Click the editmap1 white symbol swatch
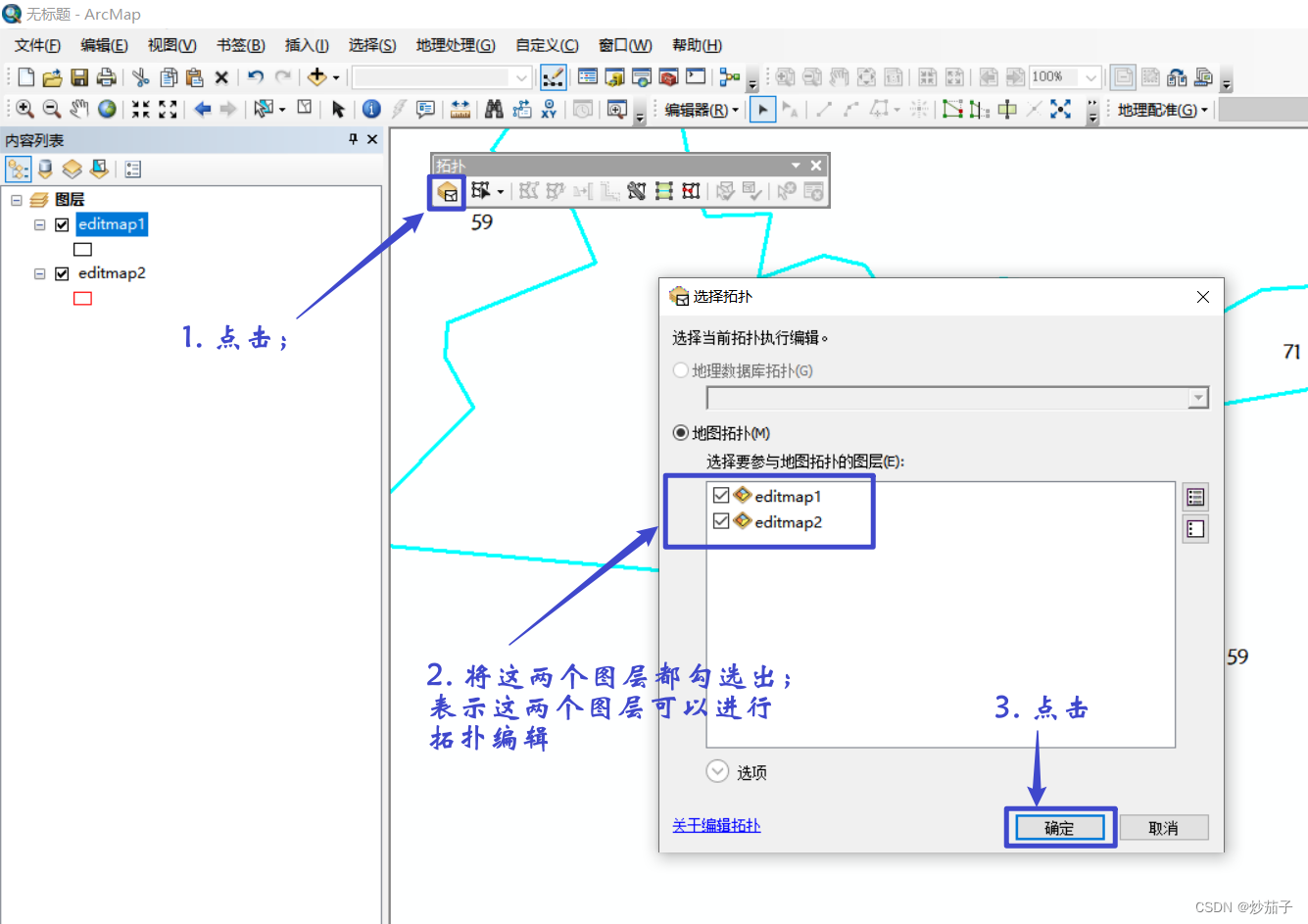1308x924 pixels. (x=82, y=250)
